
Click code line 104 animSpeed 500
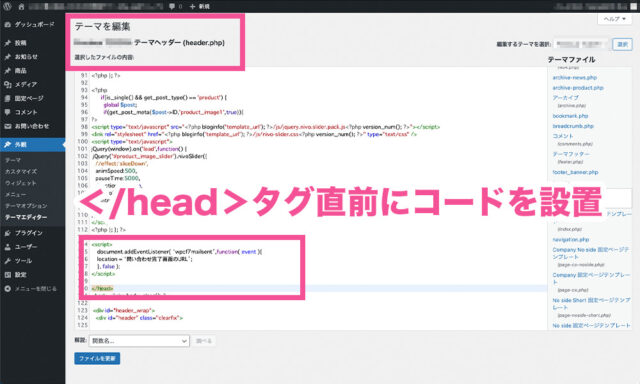point(116,171)
